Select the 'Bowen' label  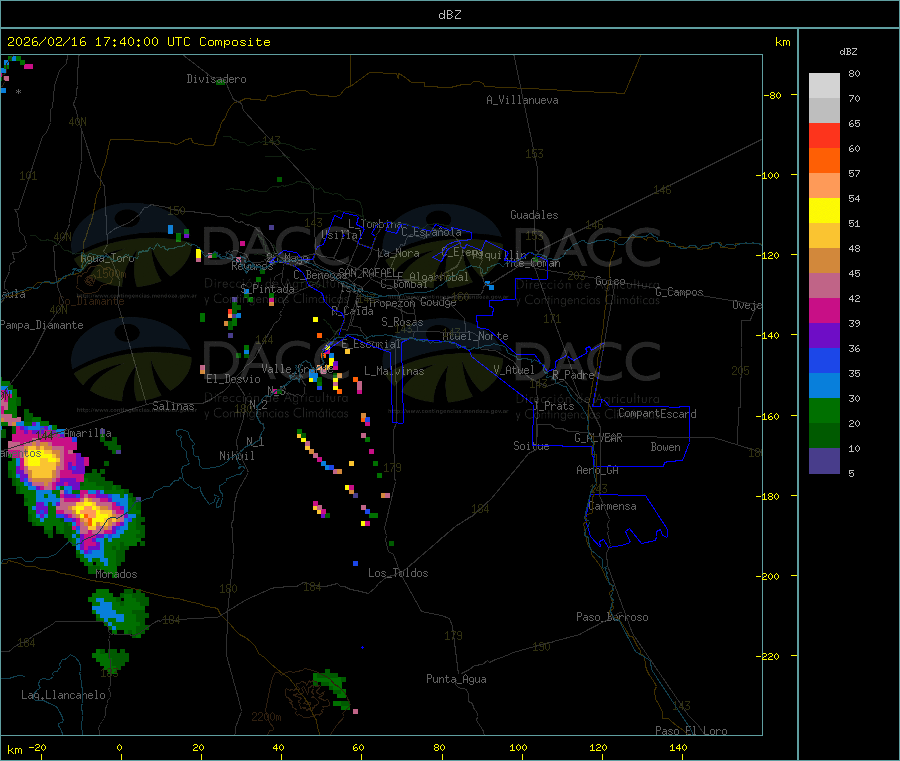pos(665,447)
